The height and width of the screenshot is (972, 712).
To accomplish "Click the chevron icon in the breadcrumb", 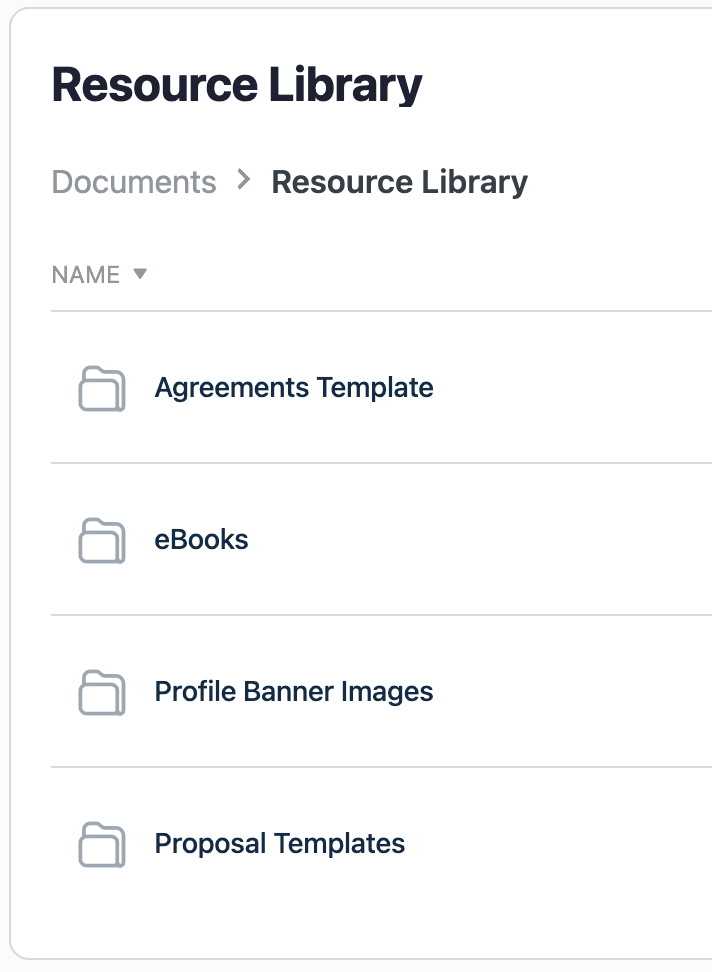I will click(x=243, y=182).
